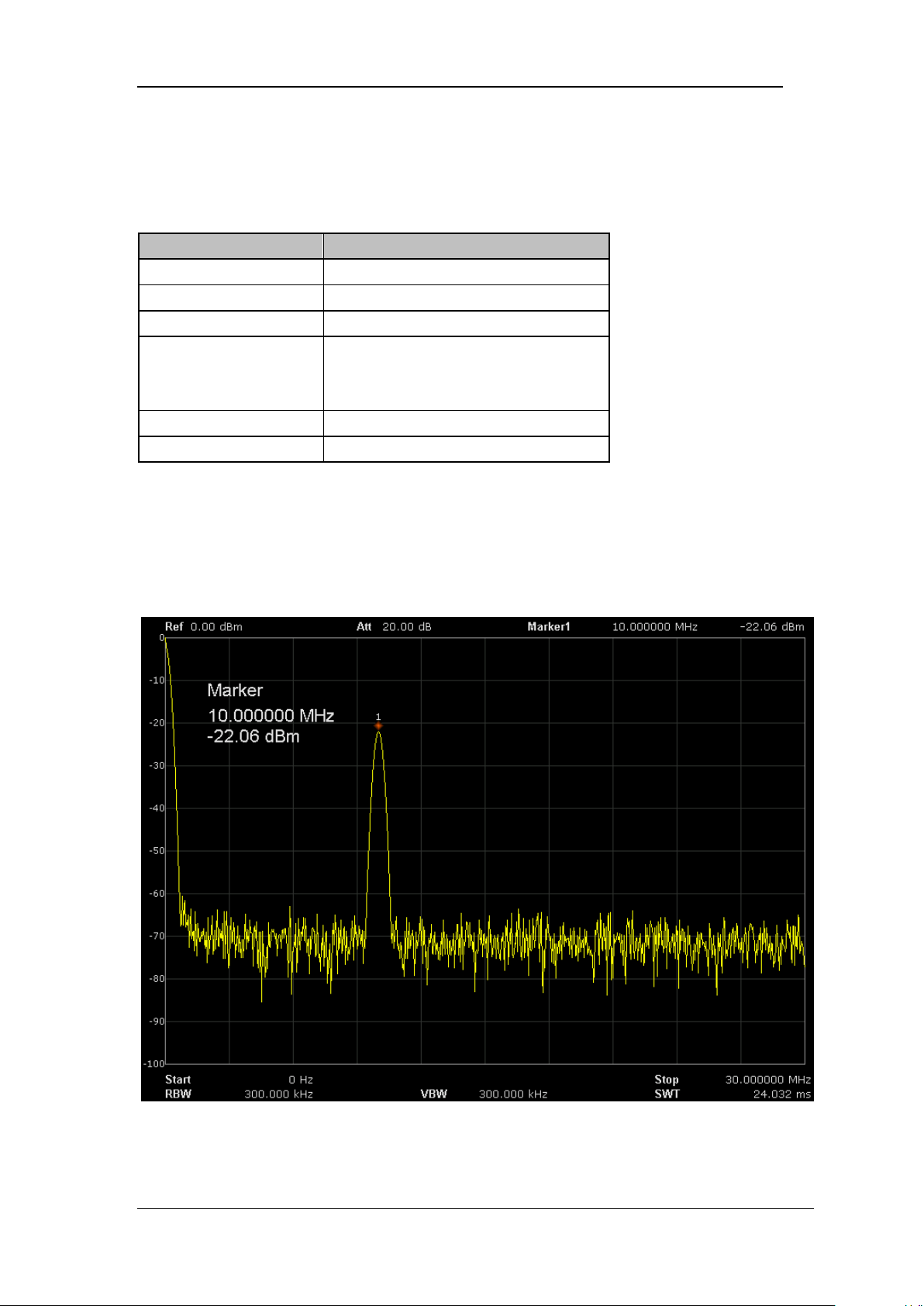Select the large 10.000000 MHz annotation
Viewport: 924px width, 1306px height.
[271, 715]
